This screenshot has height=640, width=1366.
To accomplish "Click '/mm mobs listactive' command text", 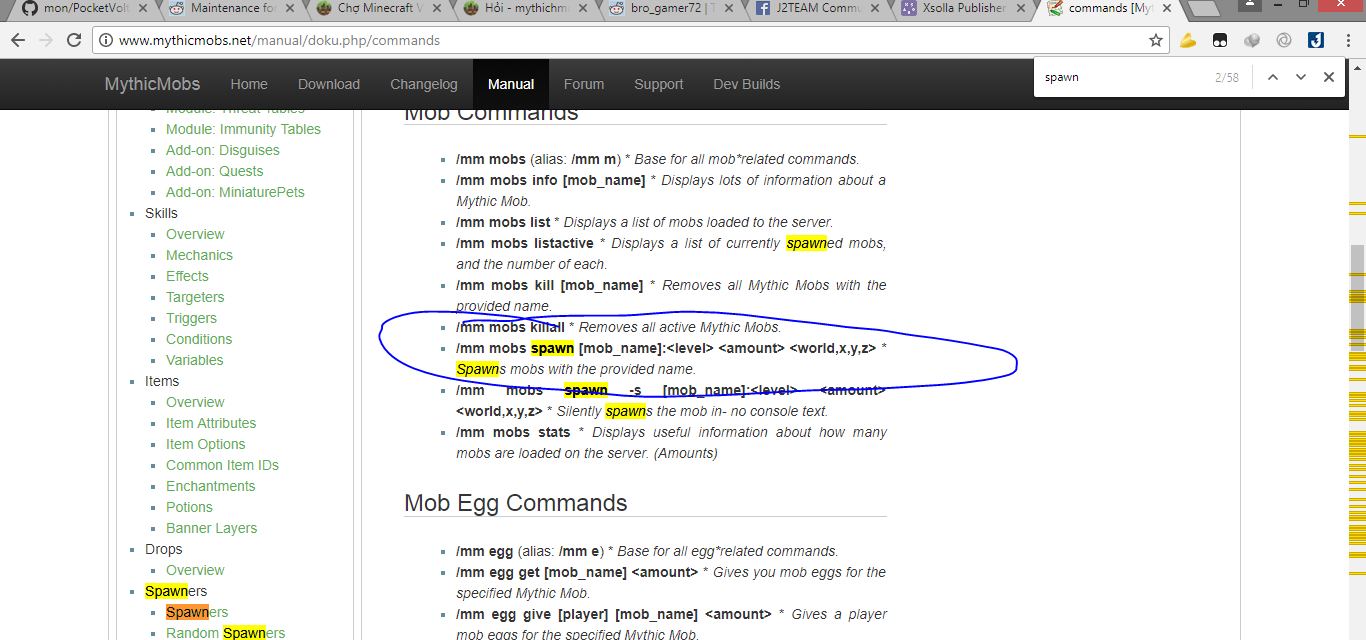I will 525,243.
